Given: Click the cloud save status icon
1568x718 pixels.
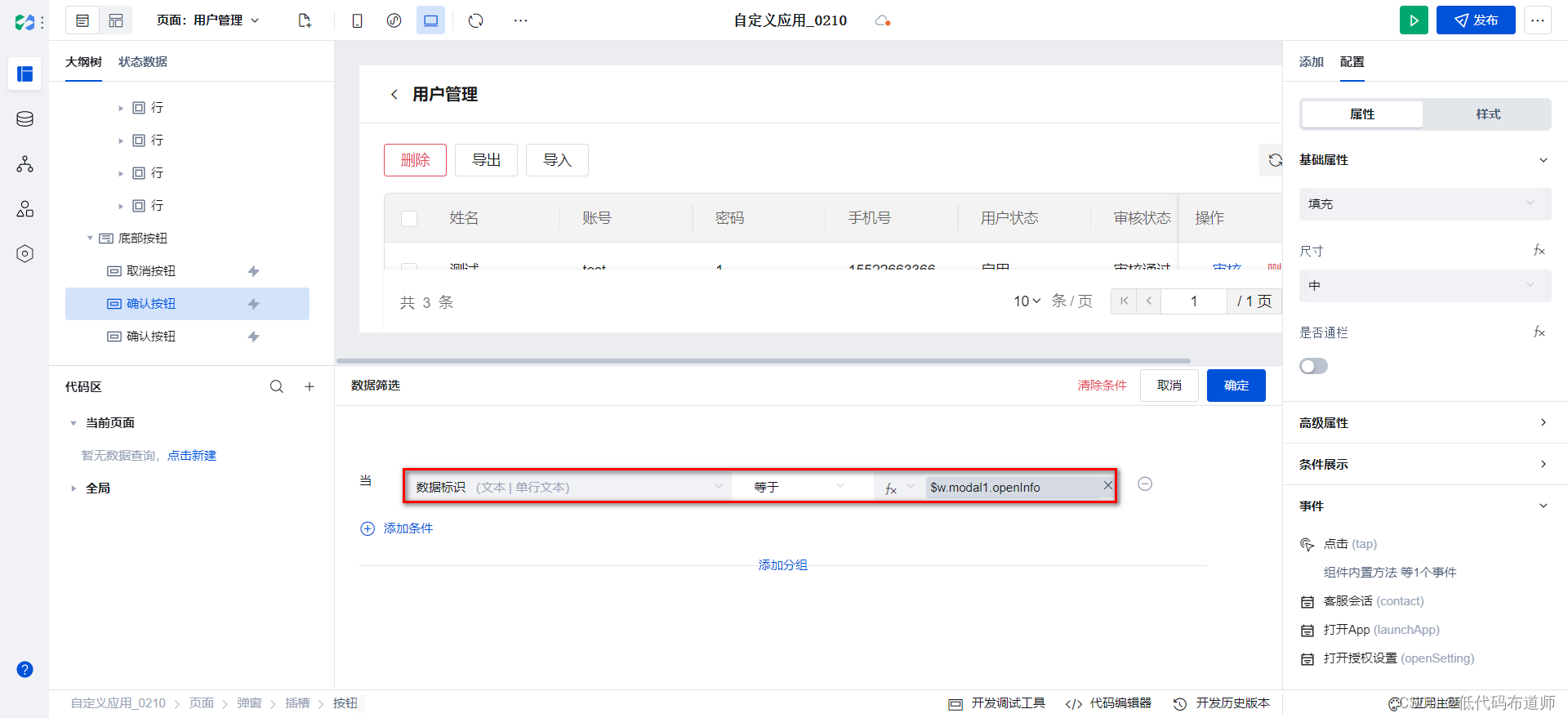Looking at the screenshot, I should click(882, 20).
